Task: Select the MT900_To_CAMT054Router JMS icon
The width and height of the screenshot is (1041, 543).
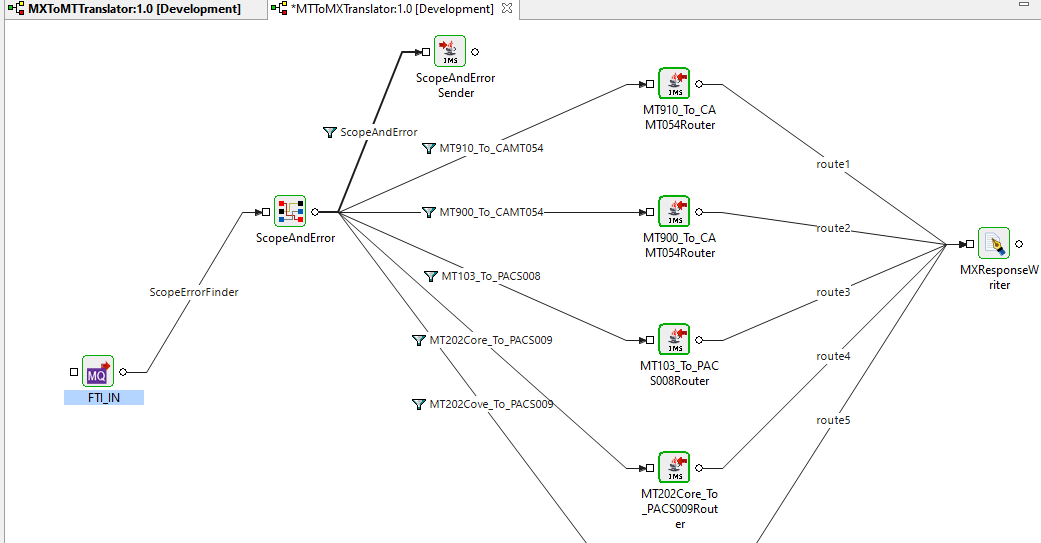Action: 674,212
